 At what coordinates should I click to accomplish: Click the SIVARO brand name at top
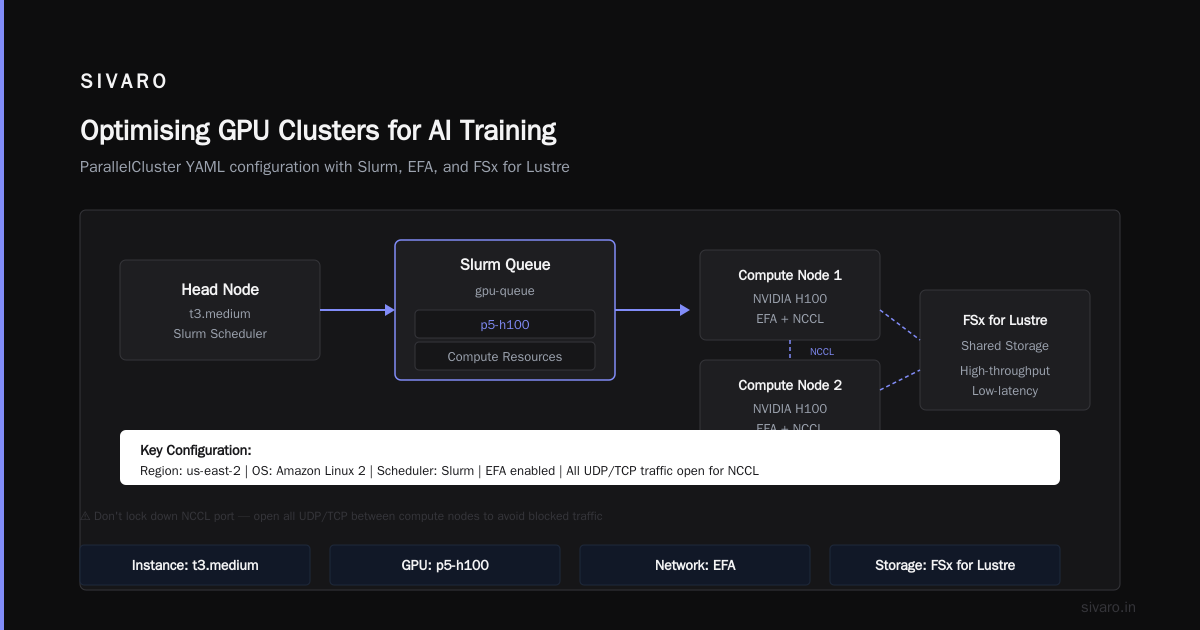[x=124, y=82]
